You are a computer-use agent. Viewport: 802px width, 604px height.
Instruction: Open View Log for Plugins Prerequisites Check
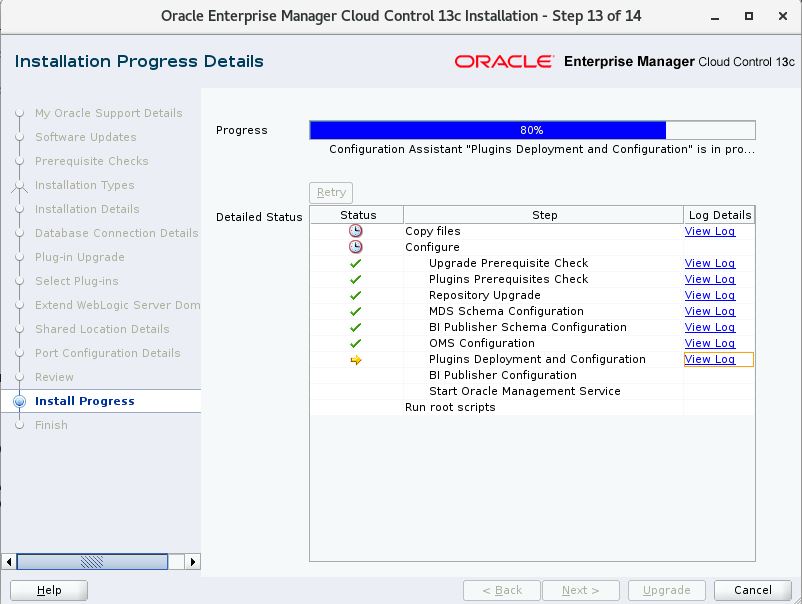[x=709, y=279]
